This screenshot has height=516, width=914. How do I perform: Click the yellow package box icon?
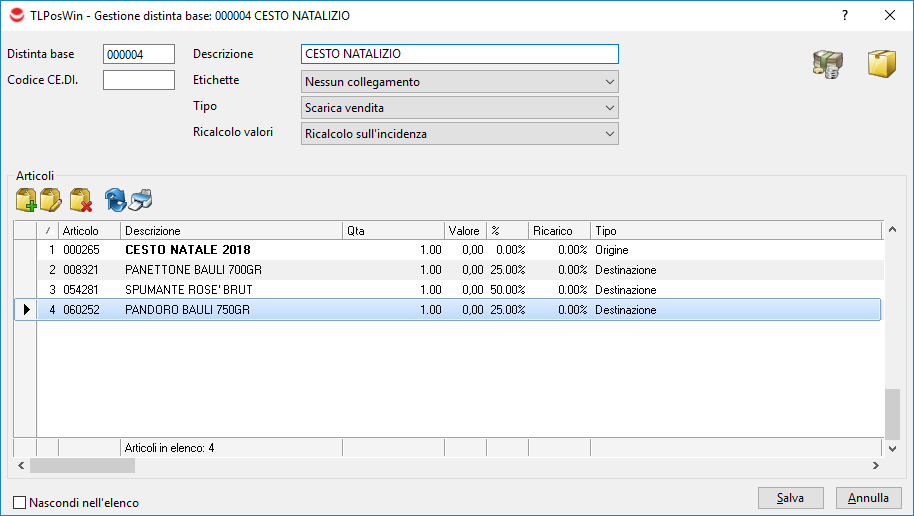(881, 65)
